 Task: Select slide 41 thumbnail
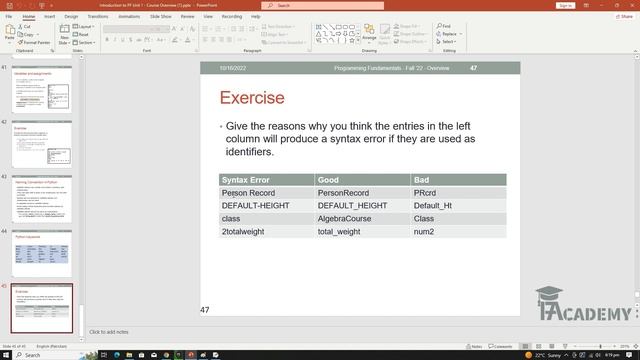pyautogui.click(x=42, y=90)
